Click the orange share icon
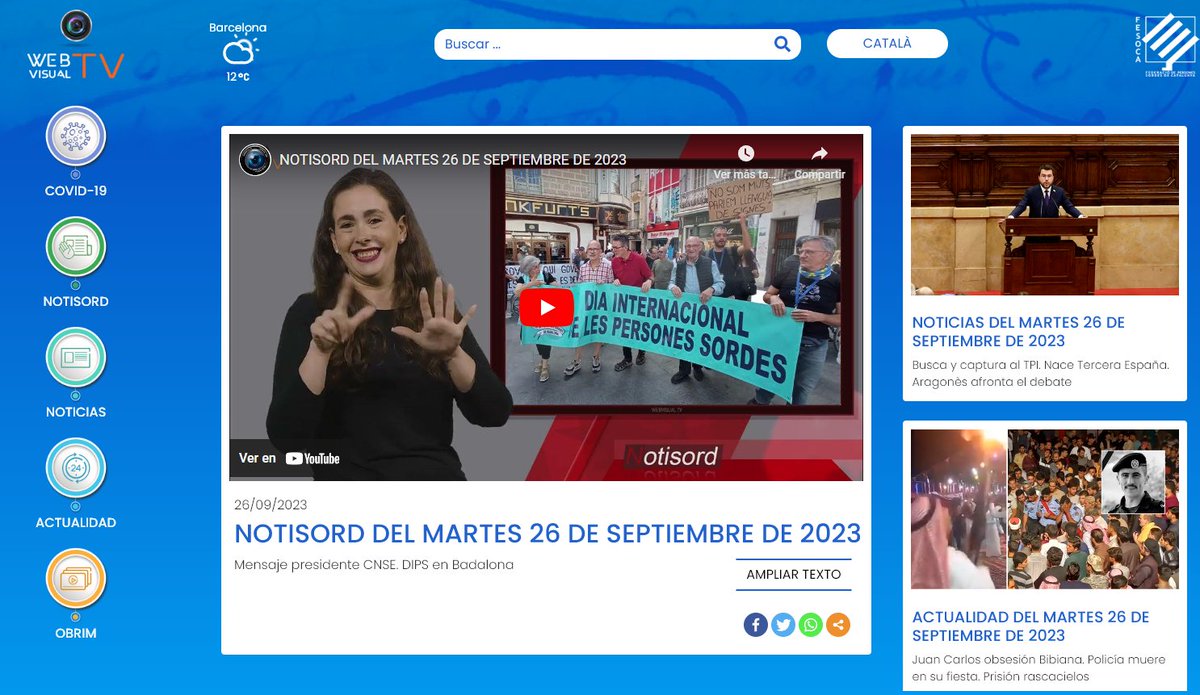The image size is (1200, 695). coord(837,624)
